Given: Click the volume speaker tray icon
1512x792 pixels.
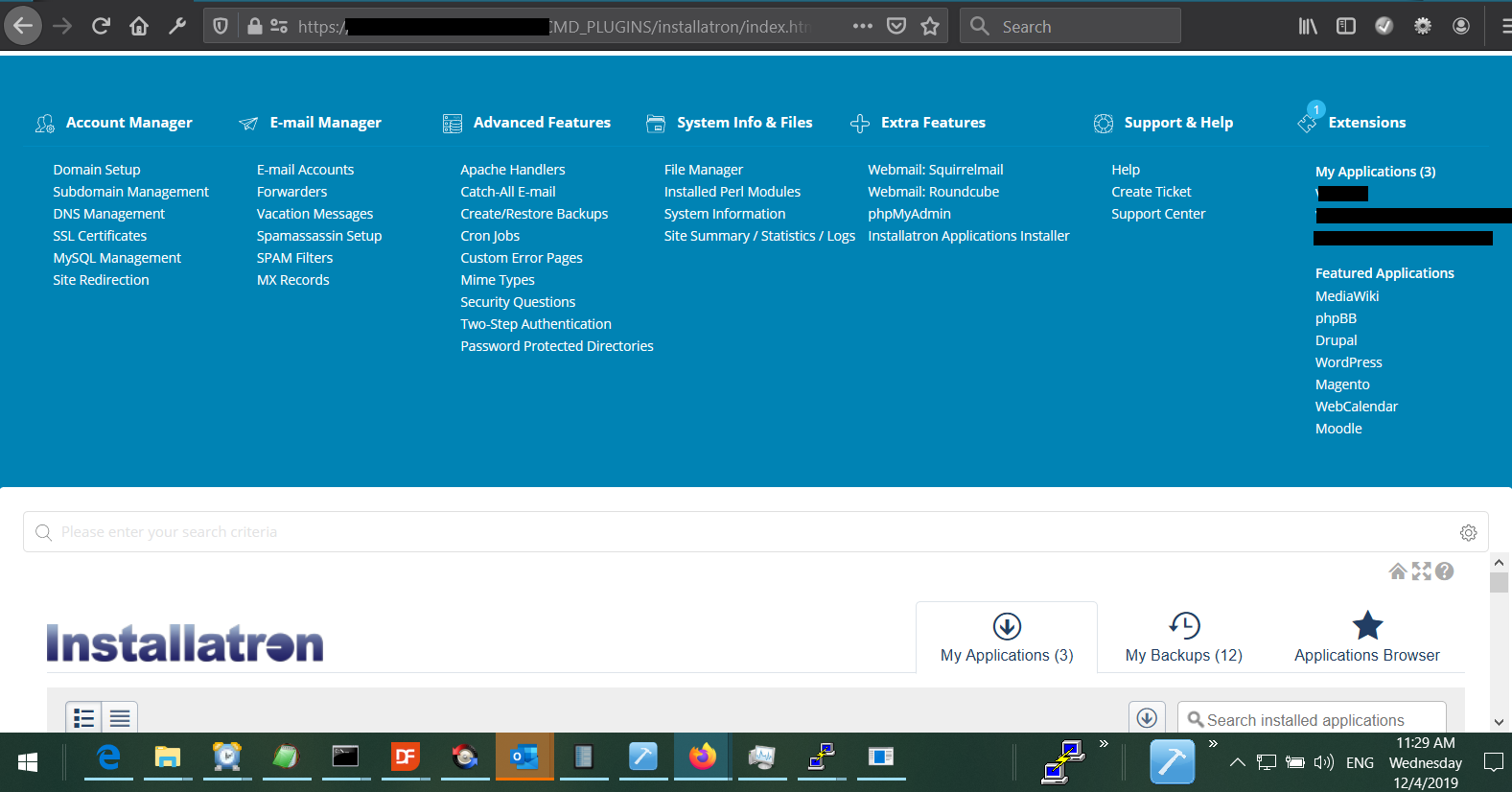Looking at the screenshot, I should 1324,762.
